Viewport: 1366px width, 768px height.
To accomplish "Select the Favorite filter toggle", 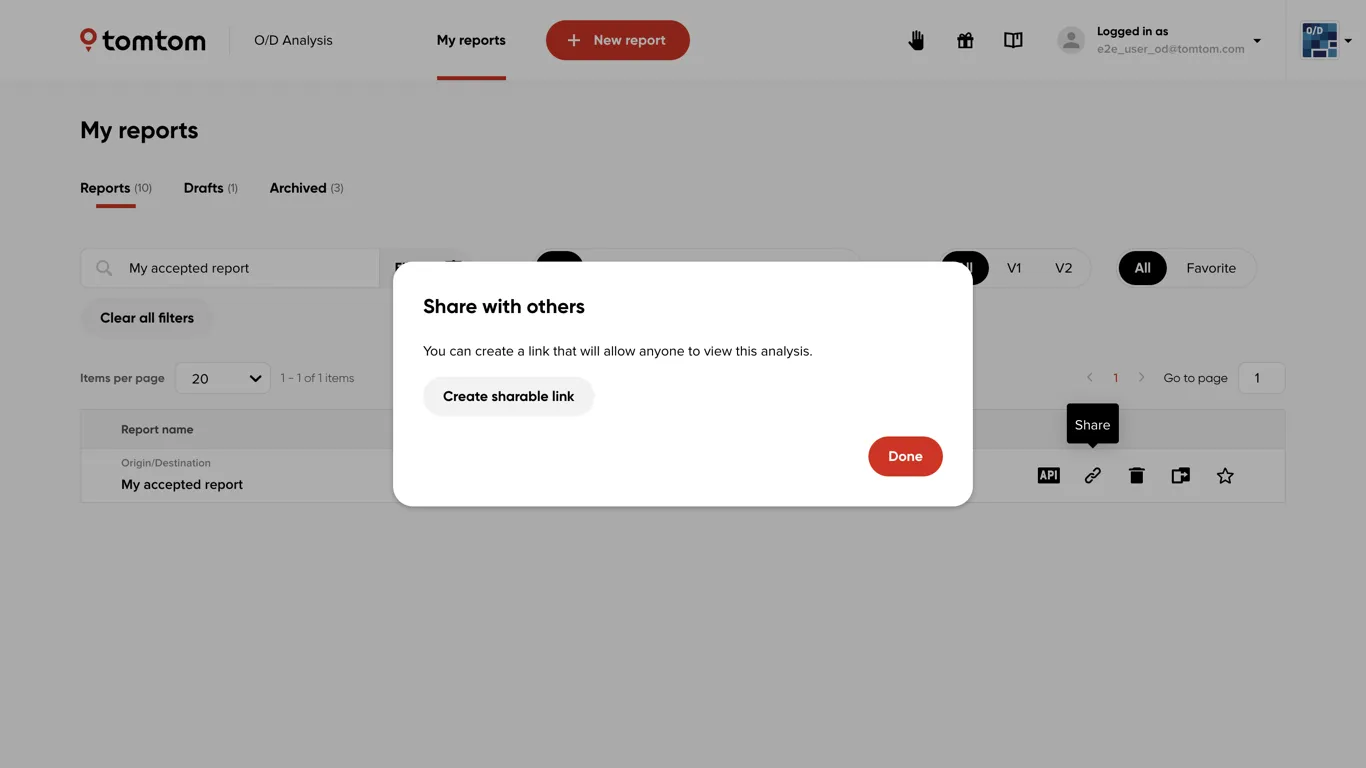I will point(1211,268).
